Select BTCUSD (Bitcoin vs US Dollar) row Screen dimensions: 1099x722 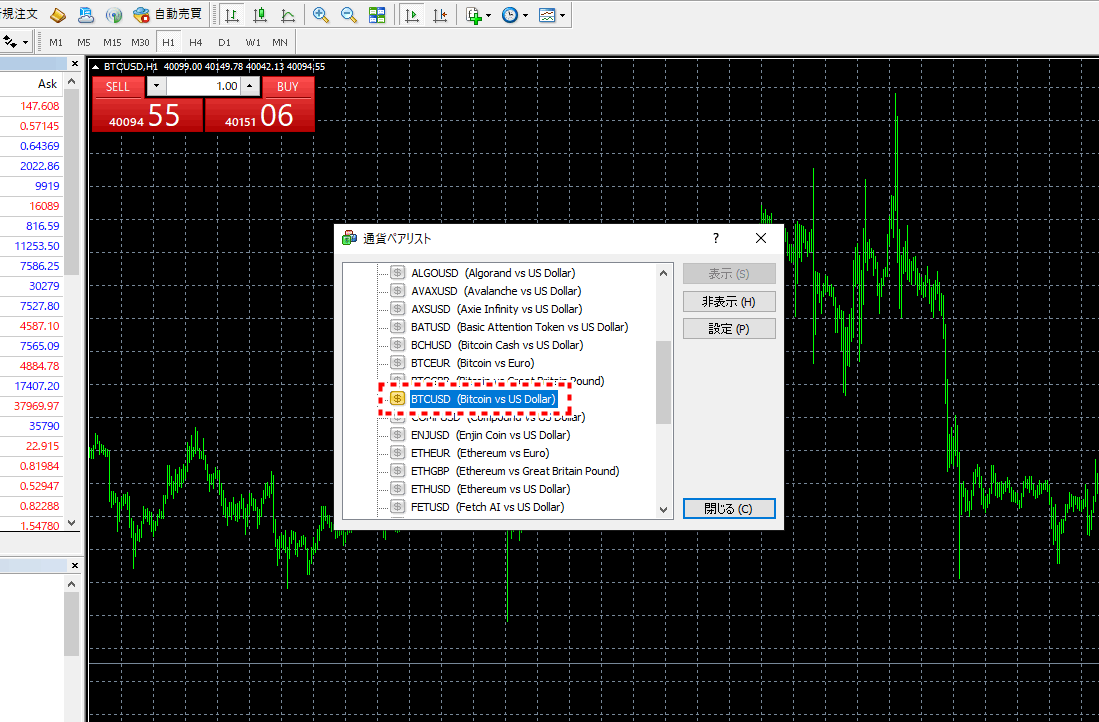tap(484, 399)
